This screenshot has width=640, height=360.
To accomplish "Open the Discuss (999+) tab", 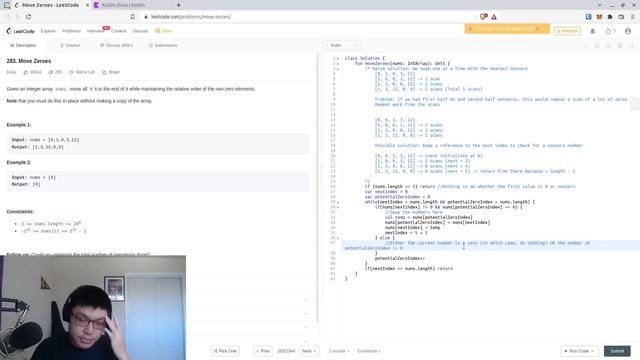I will coord(116,45).
